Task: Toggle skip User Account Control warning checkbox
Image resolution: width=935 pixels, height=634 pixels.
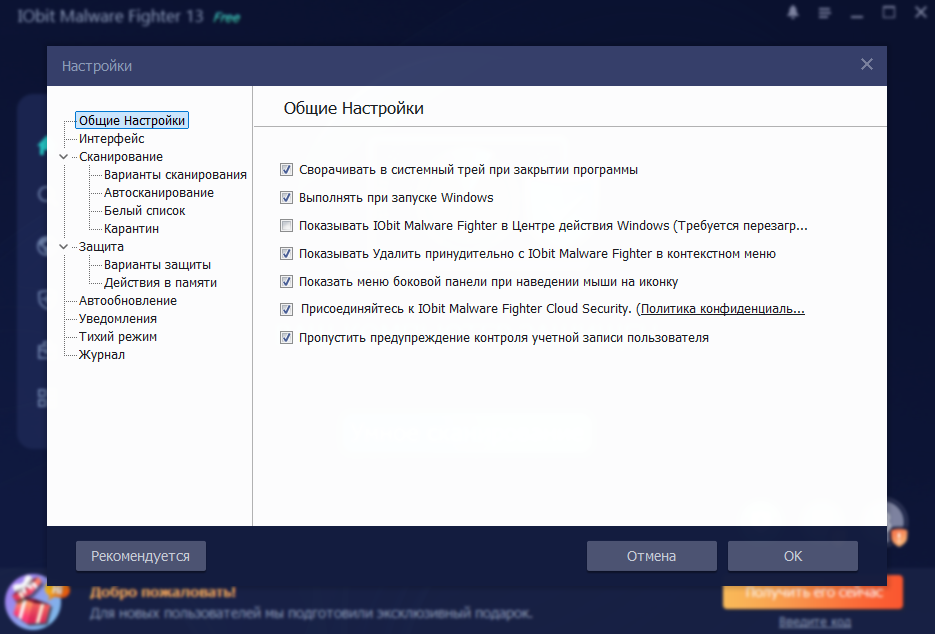Action: (x=286, y=338)
